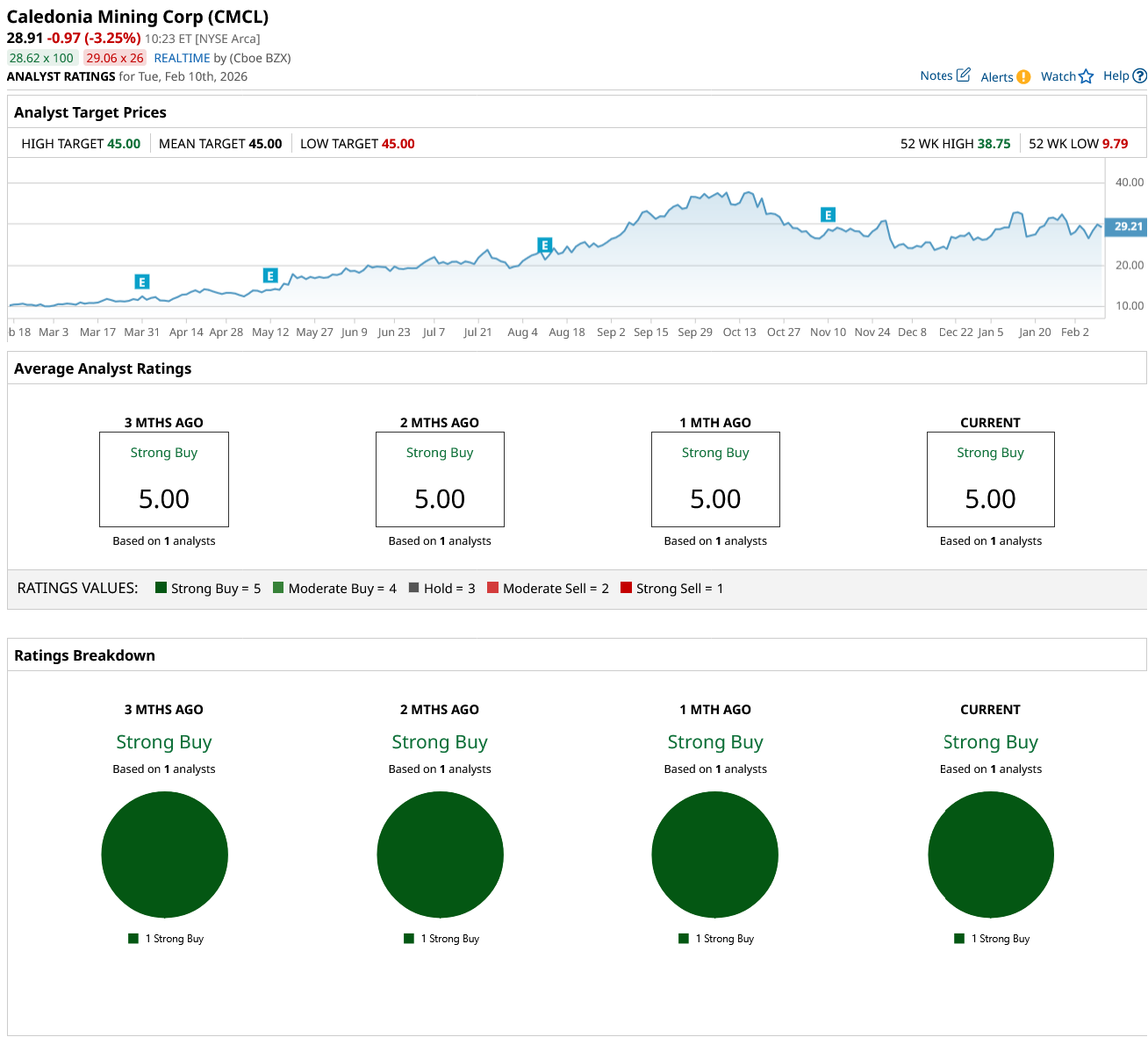Click the REALTIME quote link
Screen dimensions: 1148x1037
[182, 58]
